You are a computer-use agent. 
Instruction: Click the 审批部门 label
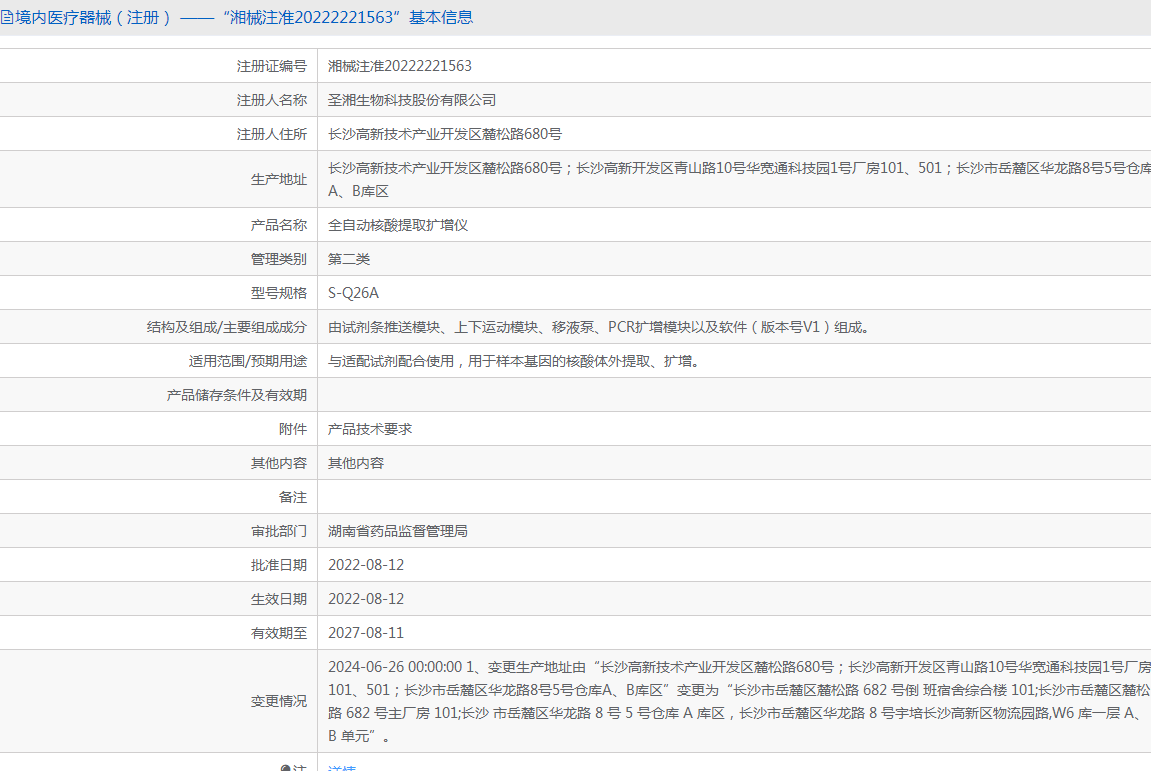click(279, 531)
